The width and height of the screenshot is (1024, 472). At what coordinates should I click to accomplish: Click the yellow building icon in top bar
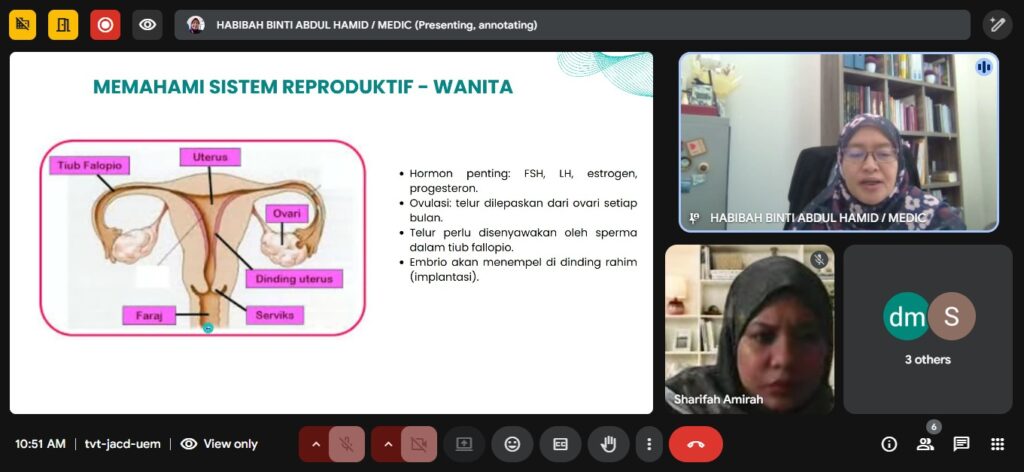tap(63, 25)
